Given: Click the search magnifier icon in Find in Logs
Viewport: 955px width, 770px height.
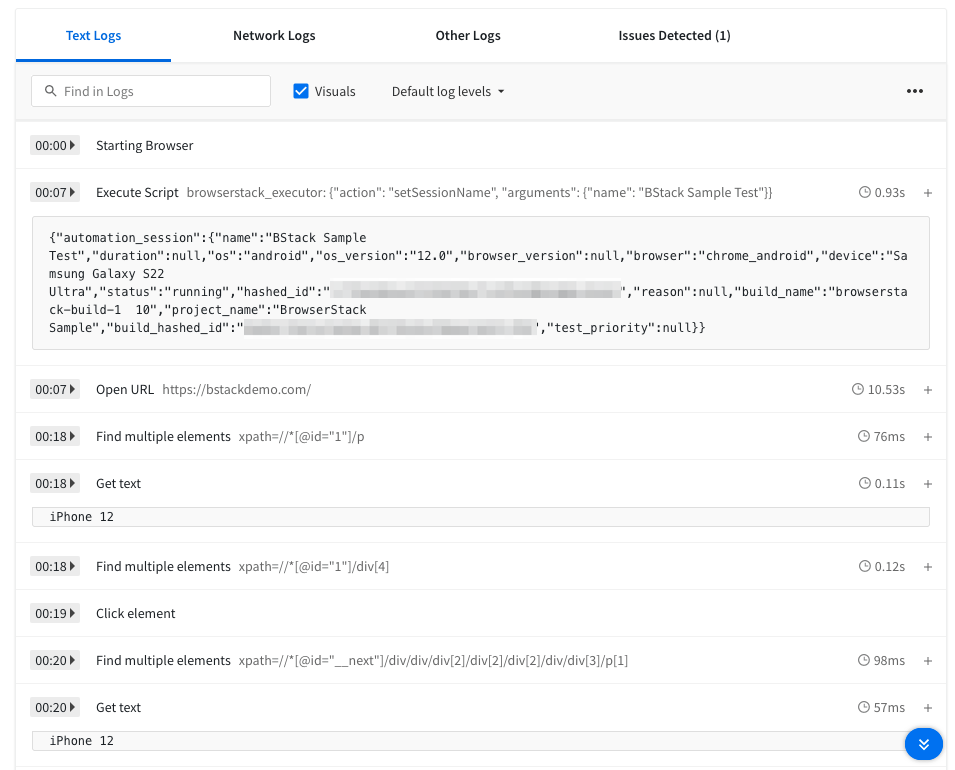Looking at the screenshot, I should (51, 91).
